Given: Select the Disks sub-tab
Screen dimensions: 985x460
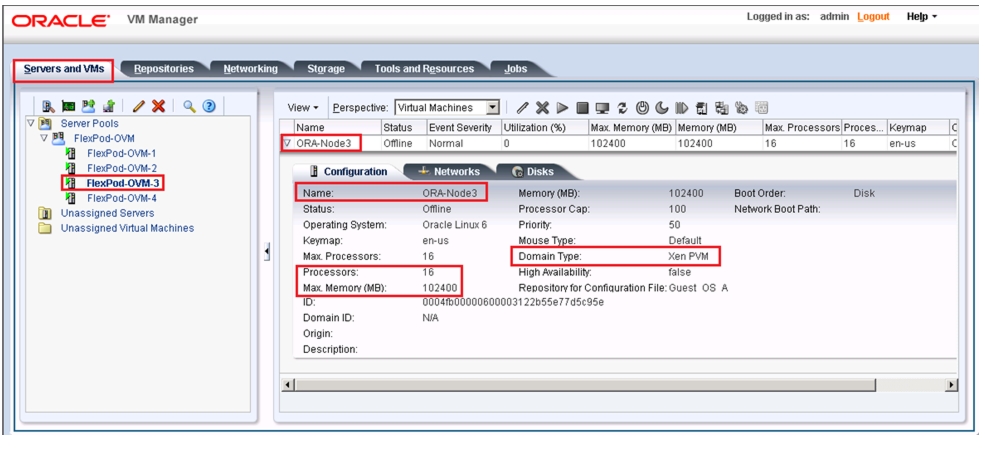Looking at the screenshot, I should click(533, 172).
